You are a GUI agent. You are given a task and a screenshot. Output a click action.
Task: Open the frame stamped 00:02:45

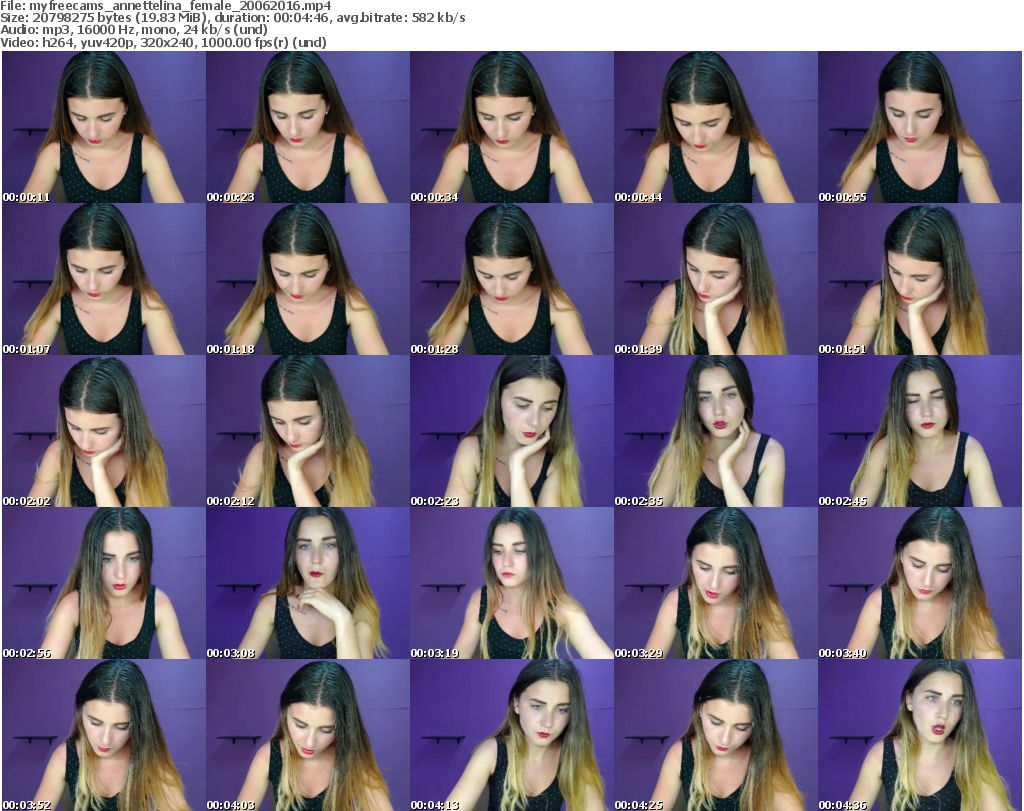[x=920, y=432]
